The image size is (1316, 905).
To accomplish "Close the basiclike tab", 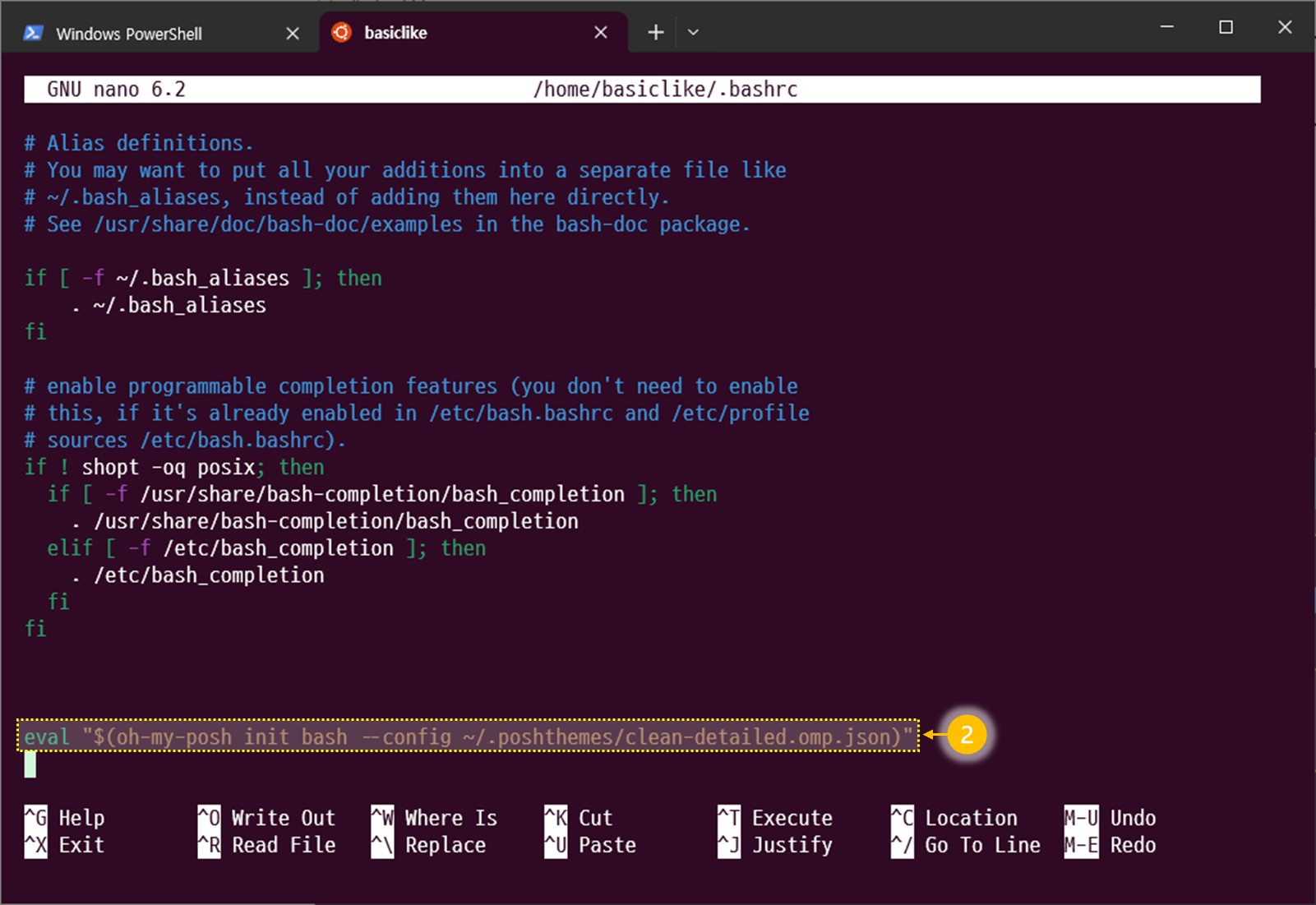I will (601, 33).
